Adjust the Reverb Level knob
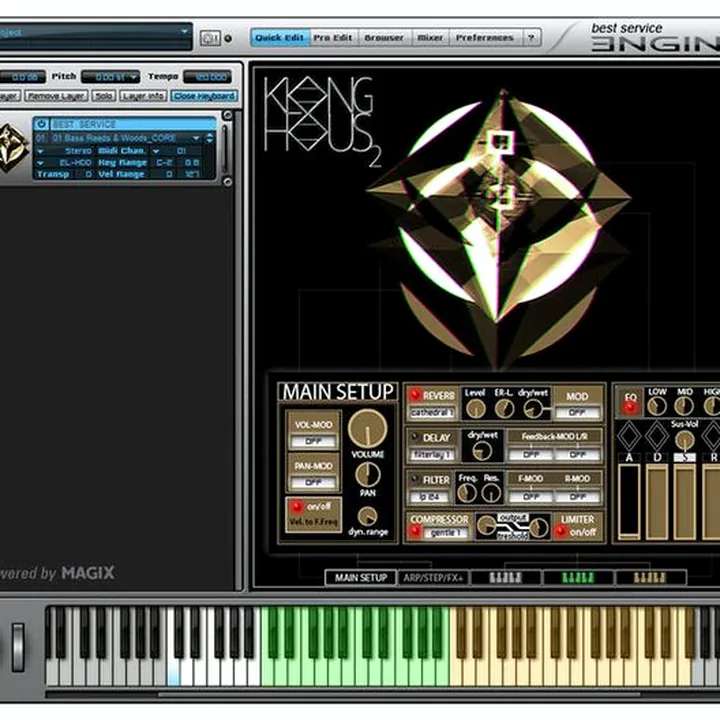The height and width of the screenshot is (720, 720). click(x=475, y=408)
